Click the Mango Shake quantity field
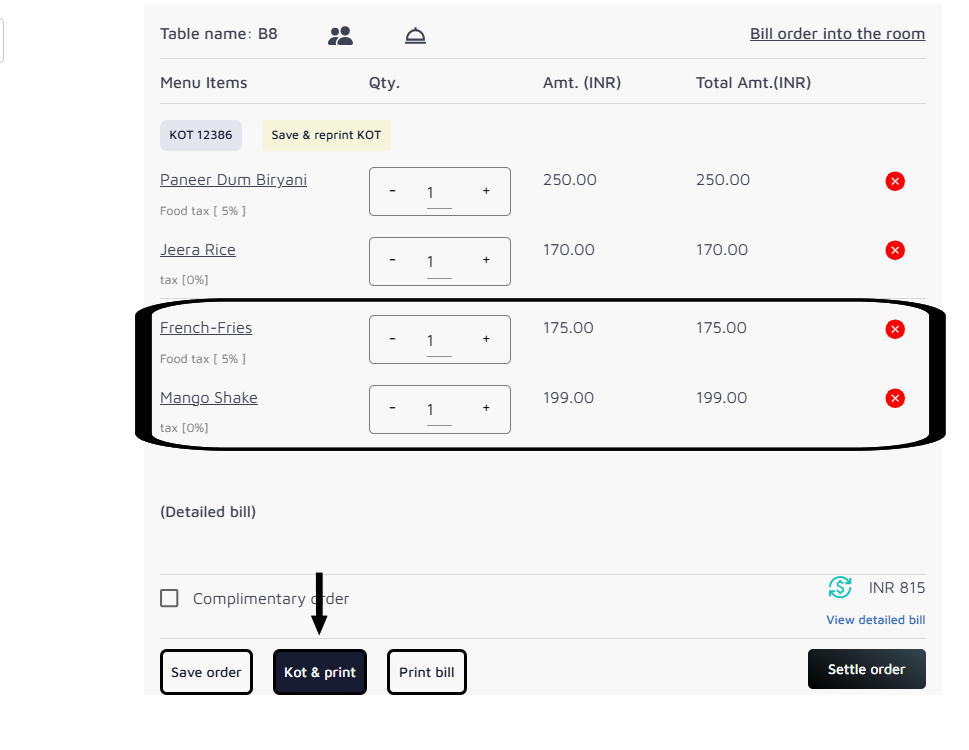This screenshot has height=750, width=969. point(438,410)
